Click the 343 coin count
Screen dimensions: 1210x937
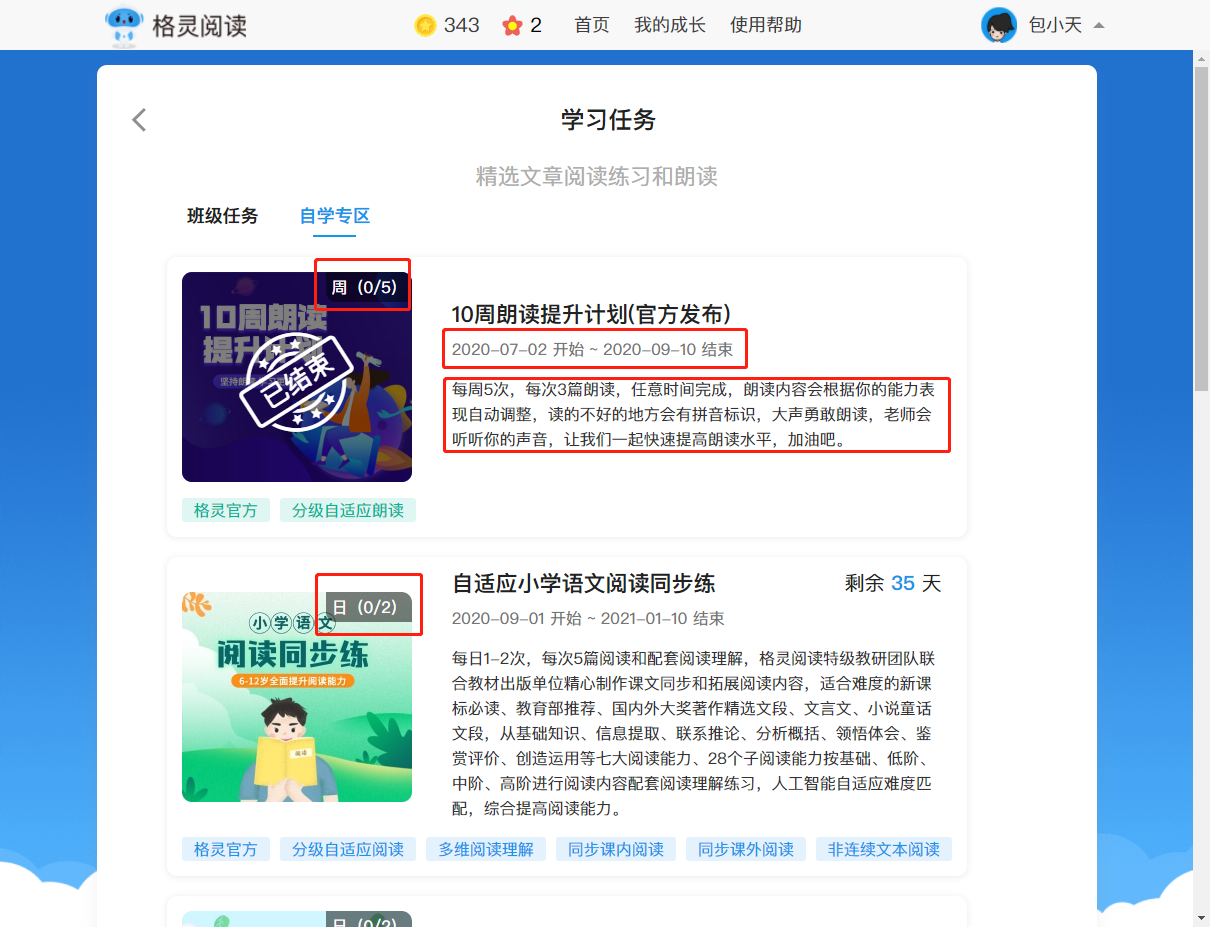(x=462, y=25)
